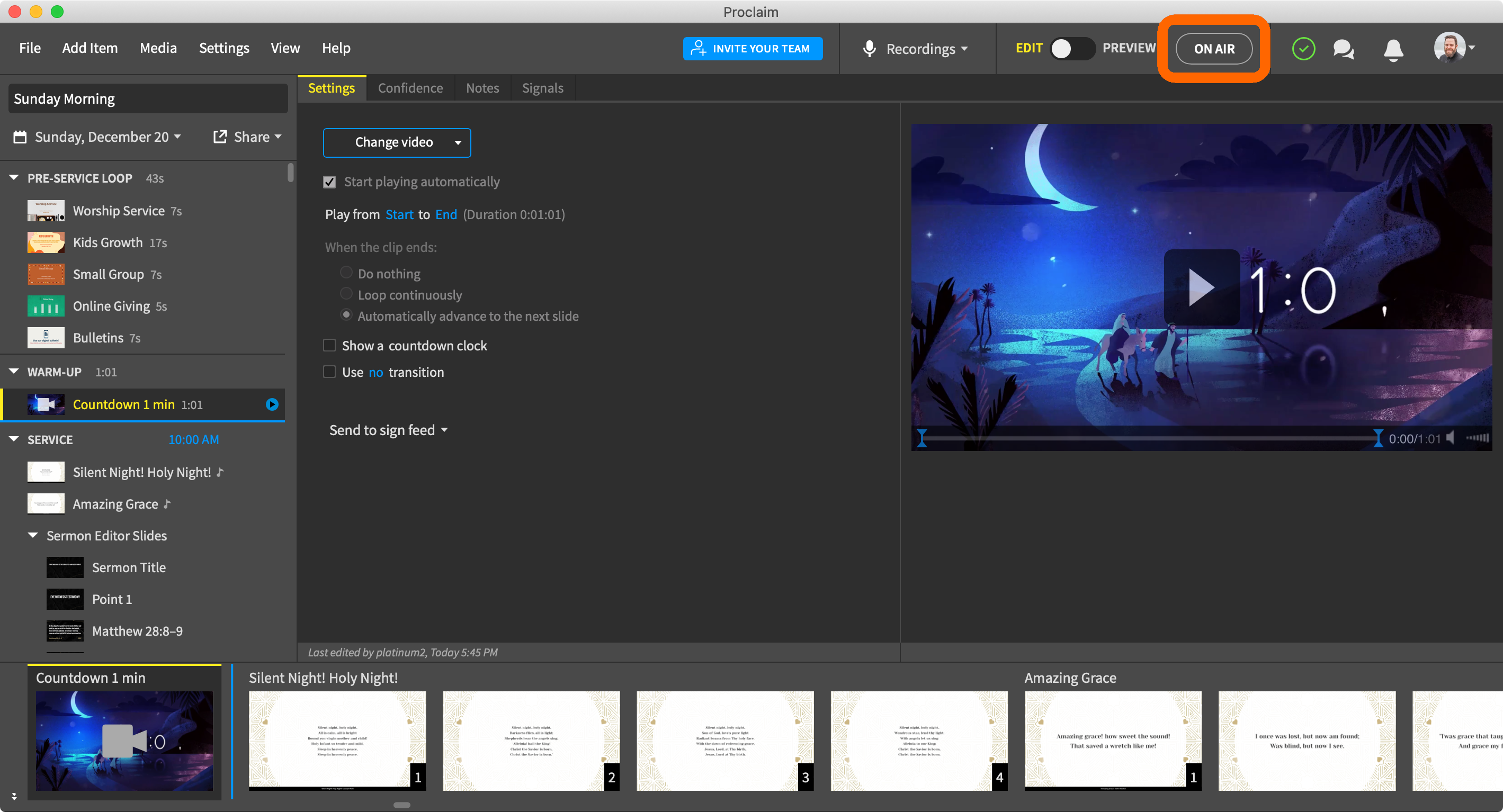Switch to the Notes tab
The image size is (1503, 812).
[482, 88]
